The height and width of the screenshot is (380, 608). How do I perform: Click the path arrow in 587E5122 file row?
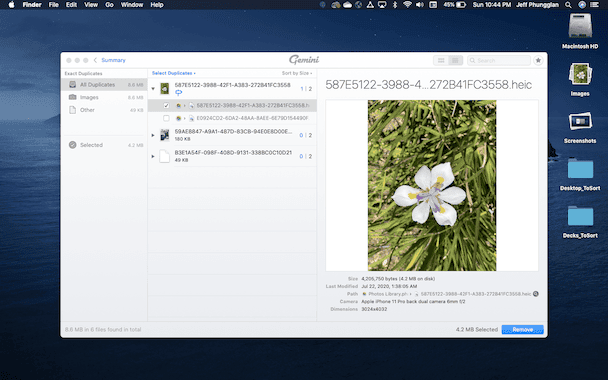coord(185,105)
